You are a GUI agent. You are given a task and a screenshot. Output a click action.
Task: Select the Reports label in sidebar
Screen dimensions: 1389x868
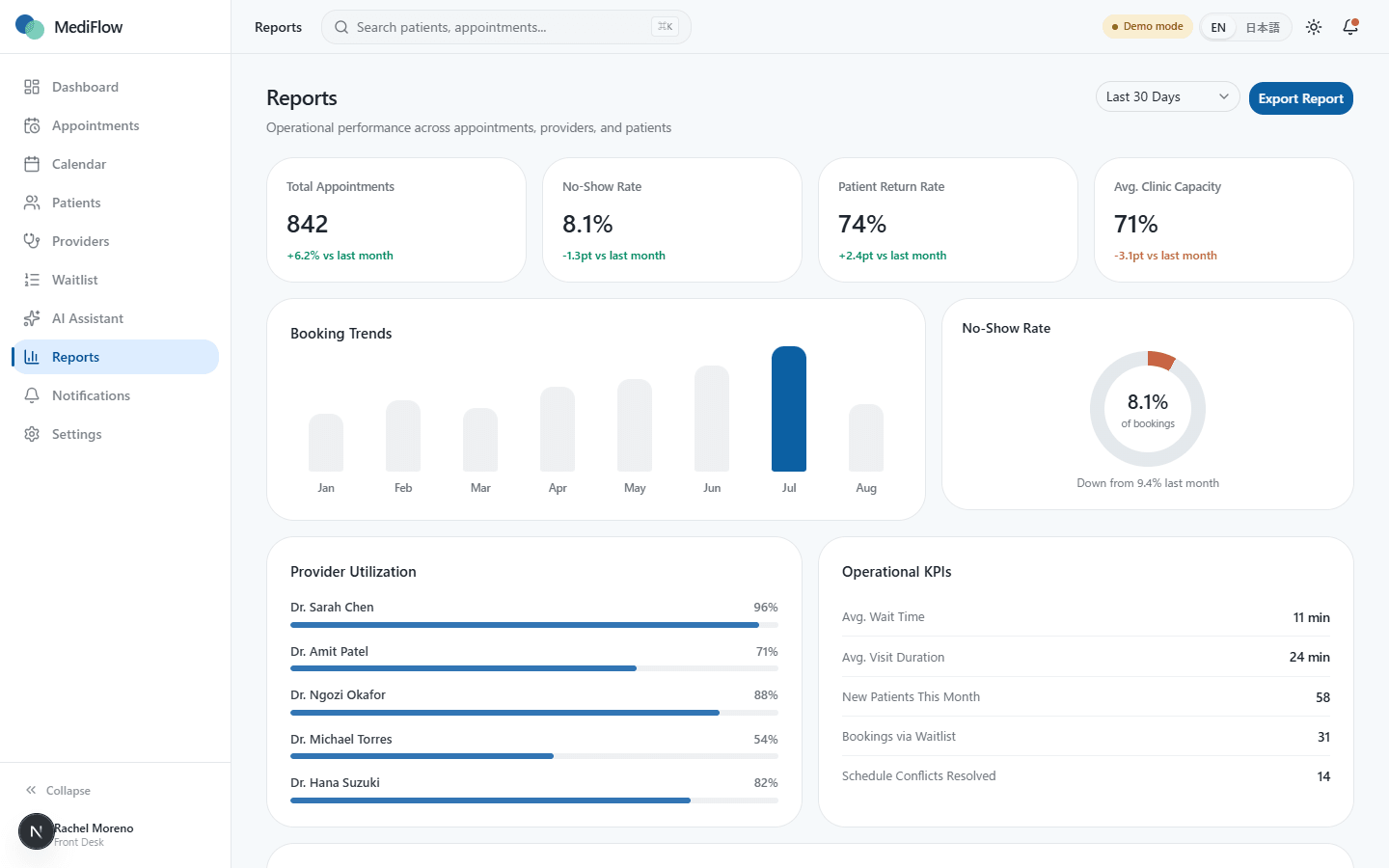pyautogui.click(x=75, y=357)
